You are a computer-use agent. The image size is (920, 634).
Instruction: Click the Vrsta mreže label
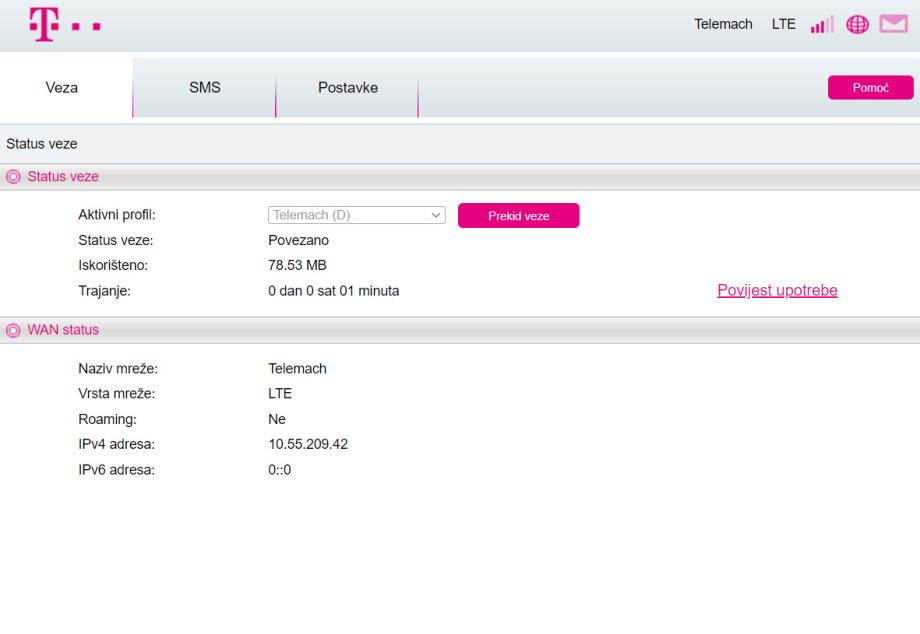tap(116, 394)
